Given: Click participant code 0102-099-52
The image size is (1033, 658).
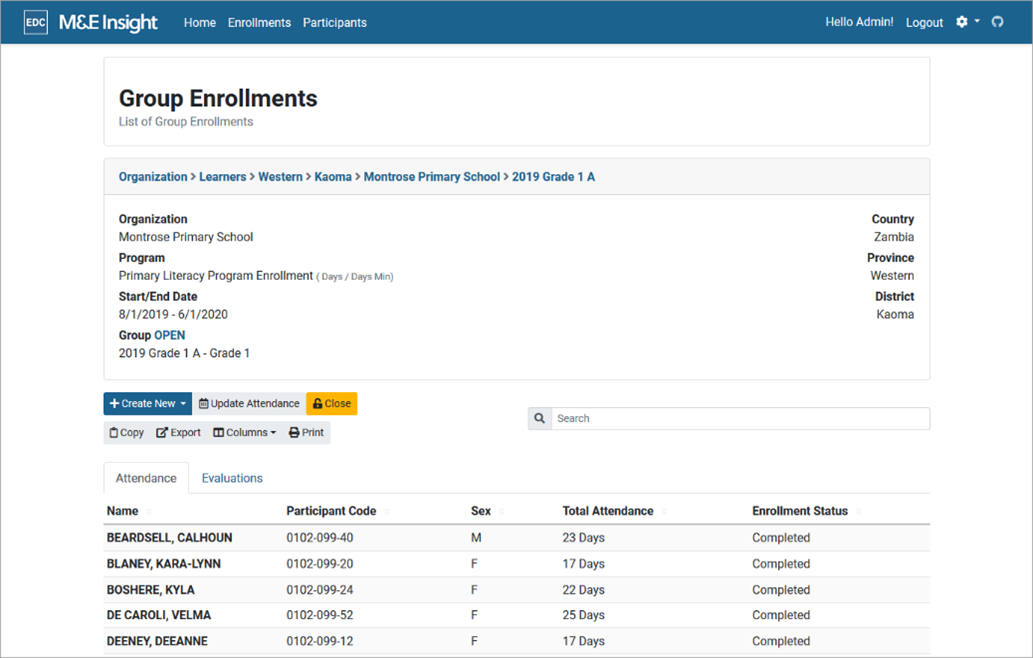Looking at the screenshot, I should pyautogui.click(x=320, y=615).
